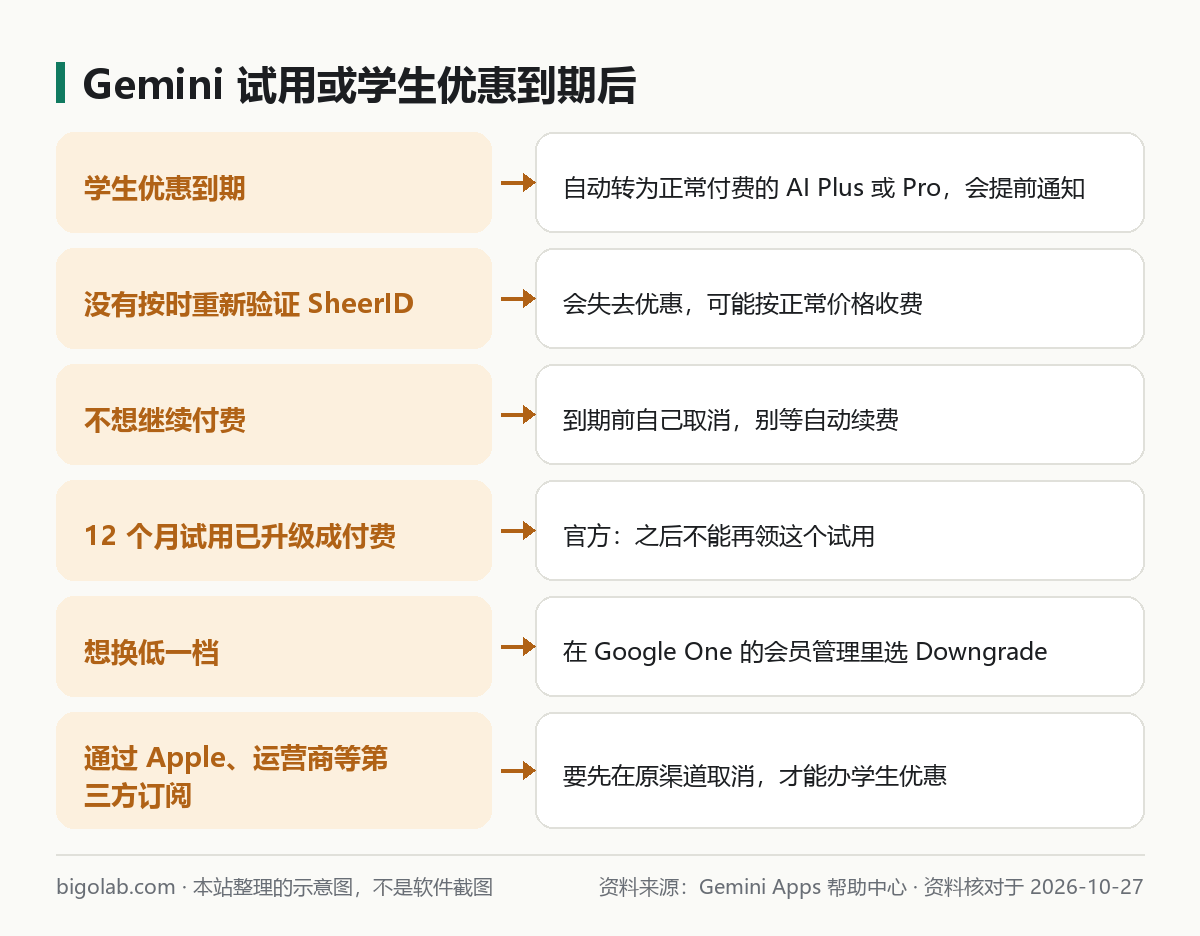Screen dimensions: 1200x936
Task: Click the "资料来源：Gemini Apps 帮助中心" footer text
Action: (752, 887)
